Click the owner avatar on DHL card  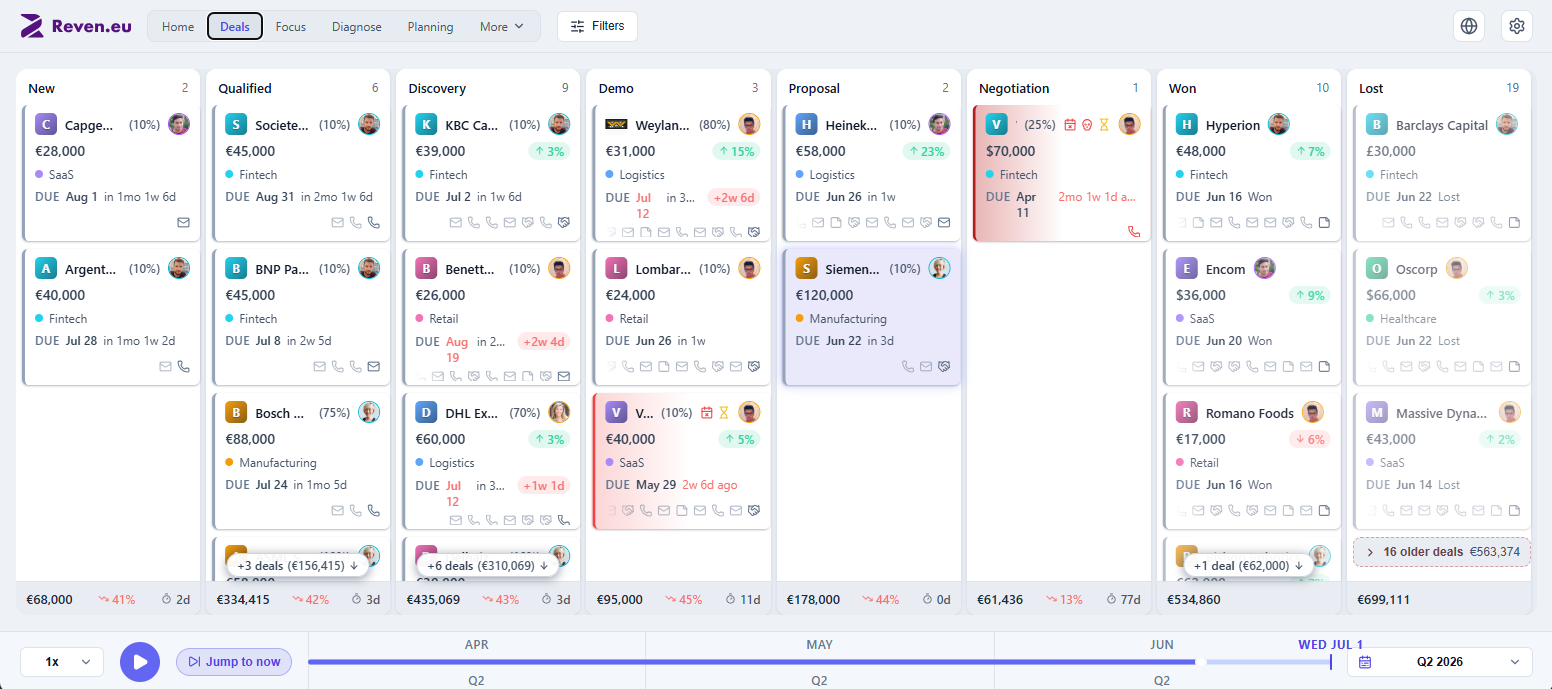pos(559,412)
